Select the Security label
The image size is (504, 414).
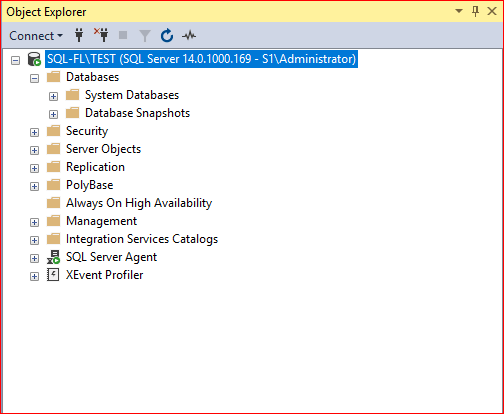(x=87, y=131)
